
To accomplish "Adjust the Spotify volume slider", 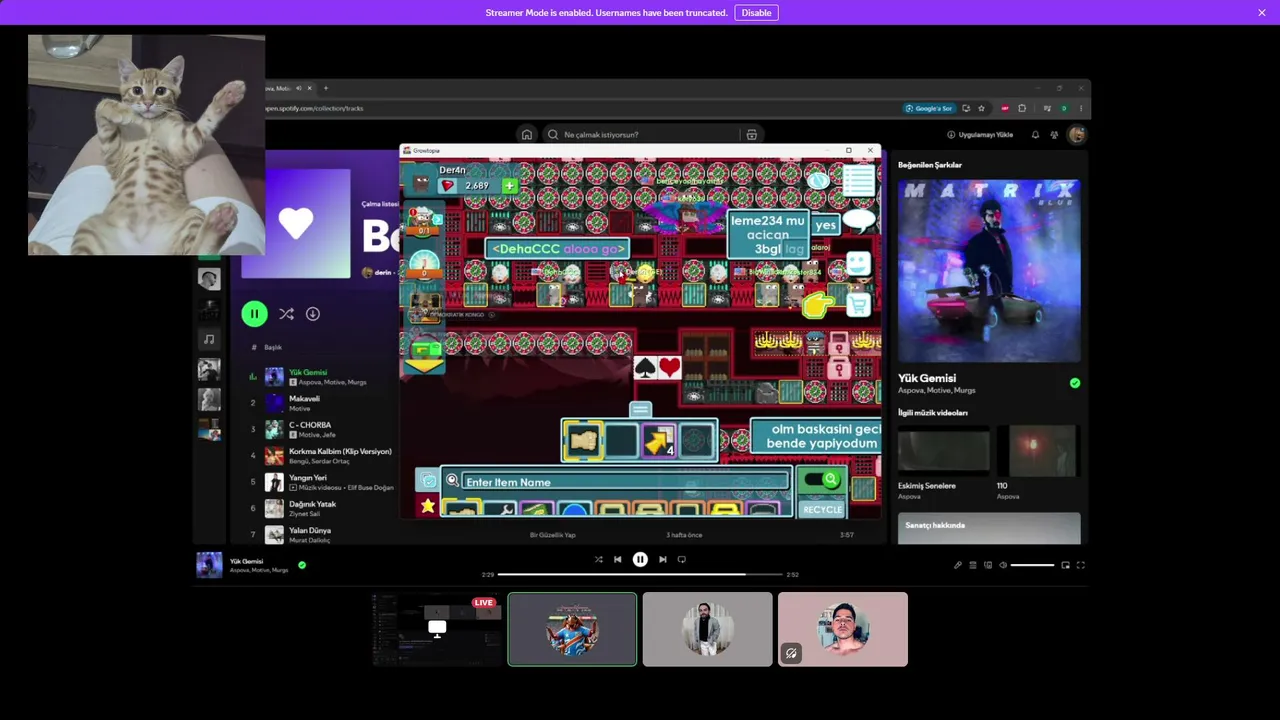I will click(1032, 565).
